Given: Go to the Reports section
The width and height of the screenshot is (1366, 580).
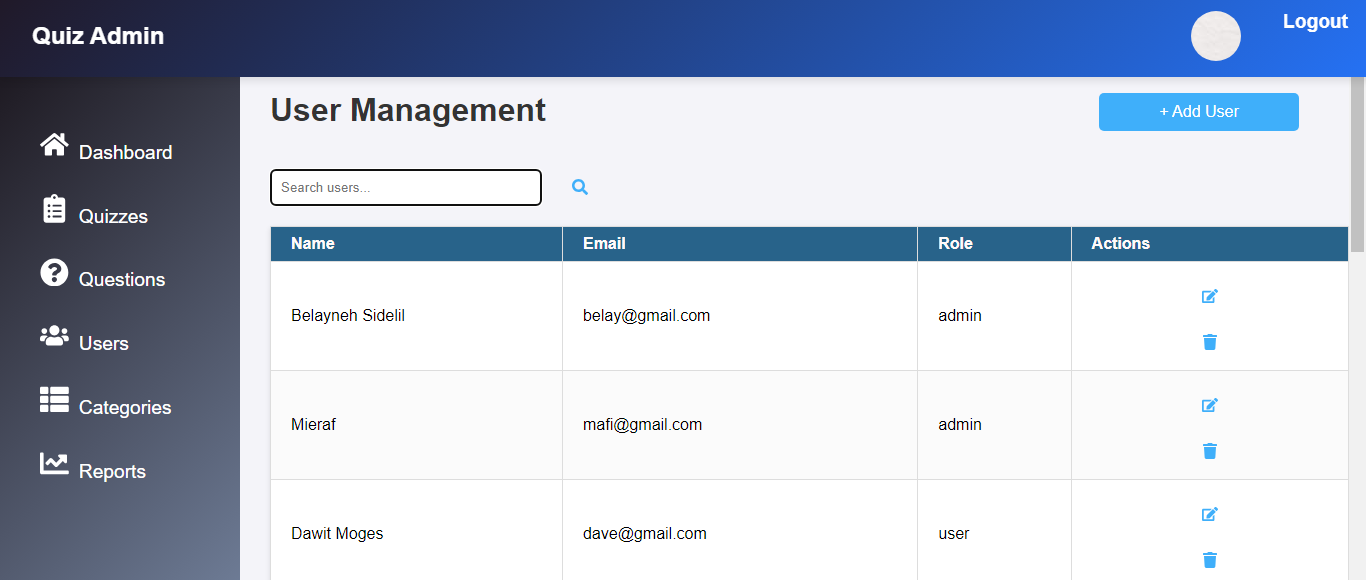Looking at the screenshot, I should tap(112, 471).
